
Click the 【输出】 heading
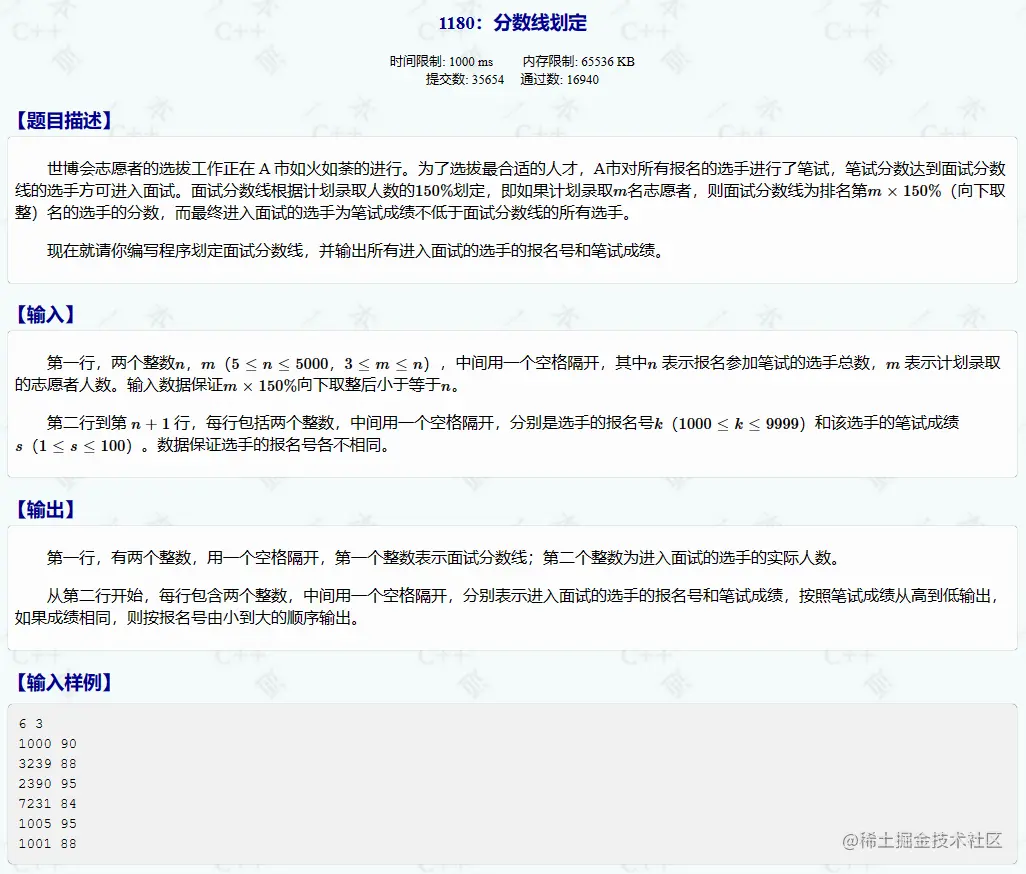[x=44, y=510]
